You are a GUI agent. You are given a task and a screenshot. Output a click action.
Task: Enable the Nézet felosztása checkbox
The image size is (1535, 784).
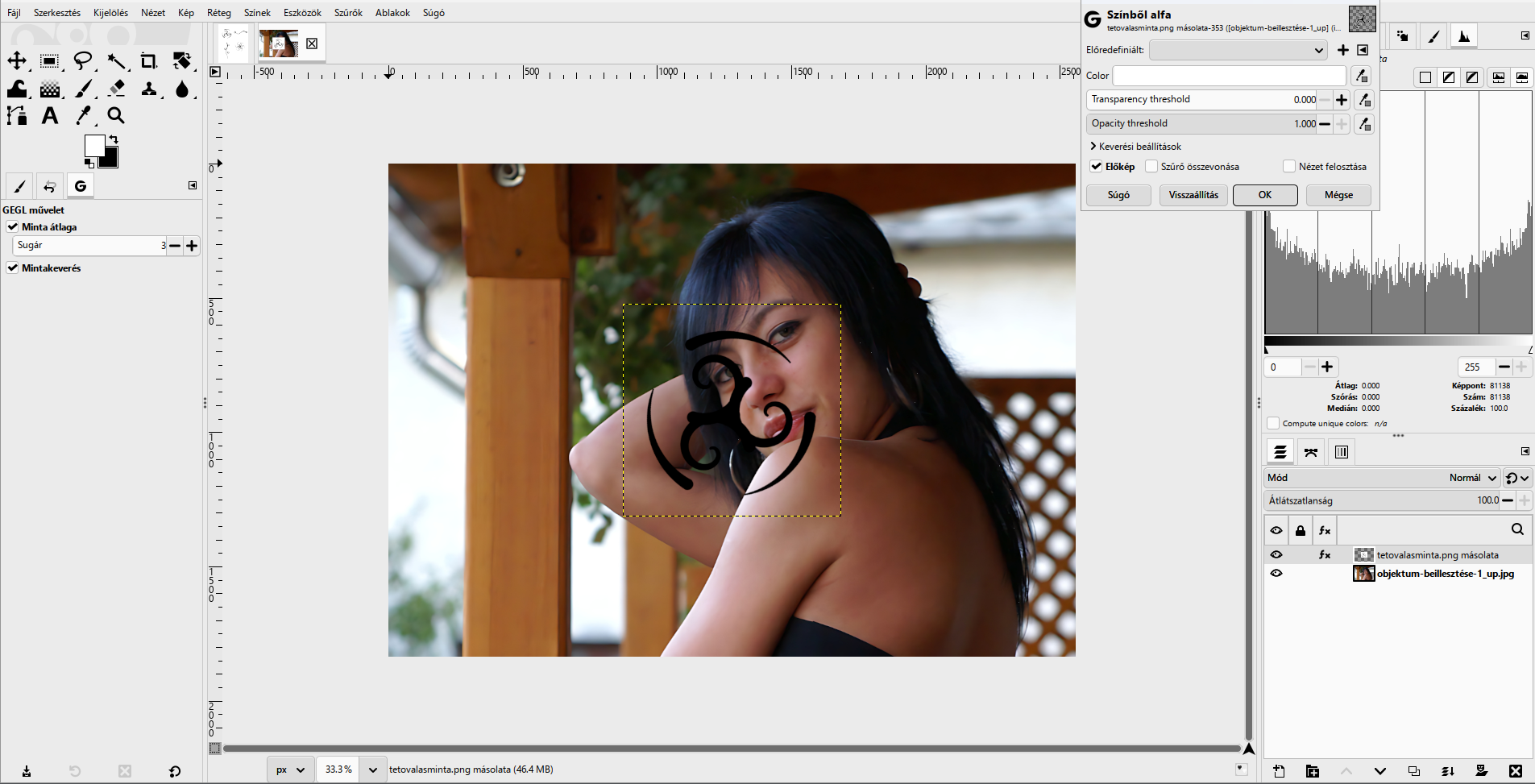[1289, 167]
